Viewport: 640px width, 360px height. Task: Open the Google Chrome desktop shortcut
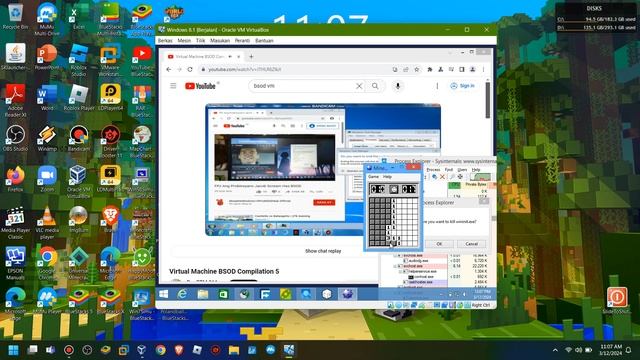click(x=47, y=263)
